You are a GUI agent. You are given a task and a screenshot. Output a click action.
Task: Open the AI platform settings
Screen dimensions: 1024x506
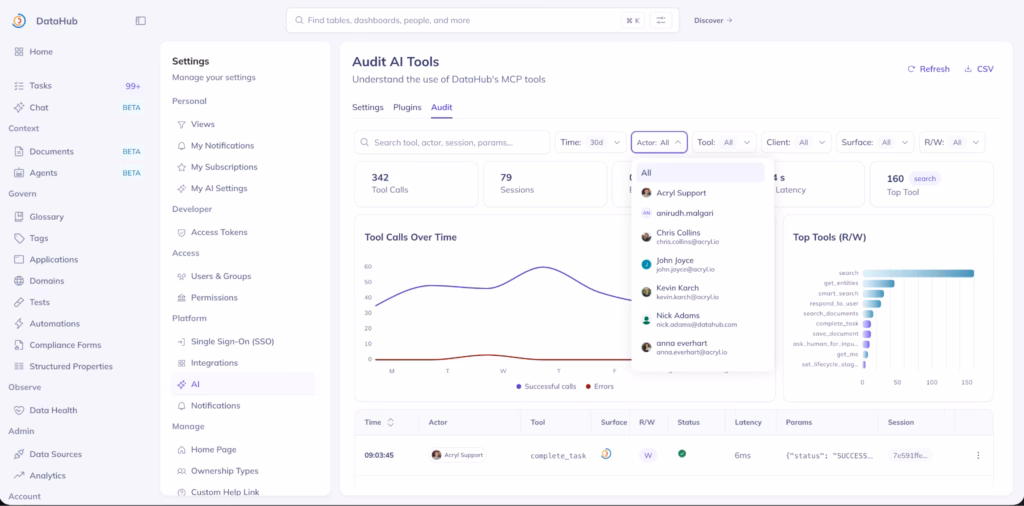click(x=243, y=385)
